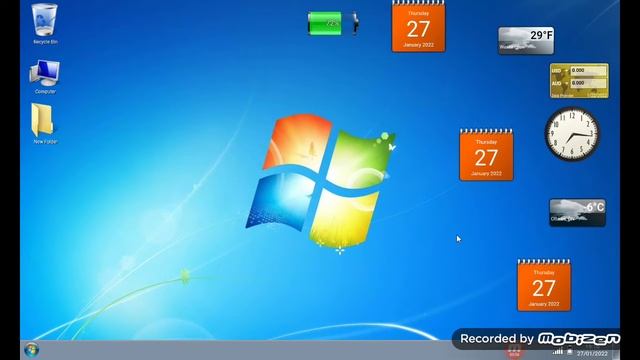Click the calendar gadget below the Celsius weather gadget
The height and width of the screenshot is (360, 640).
tap(544, 285)
